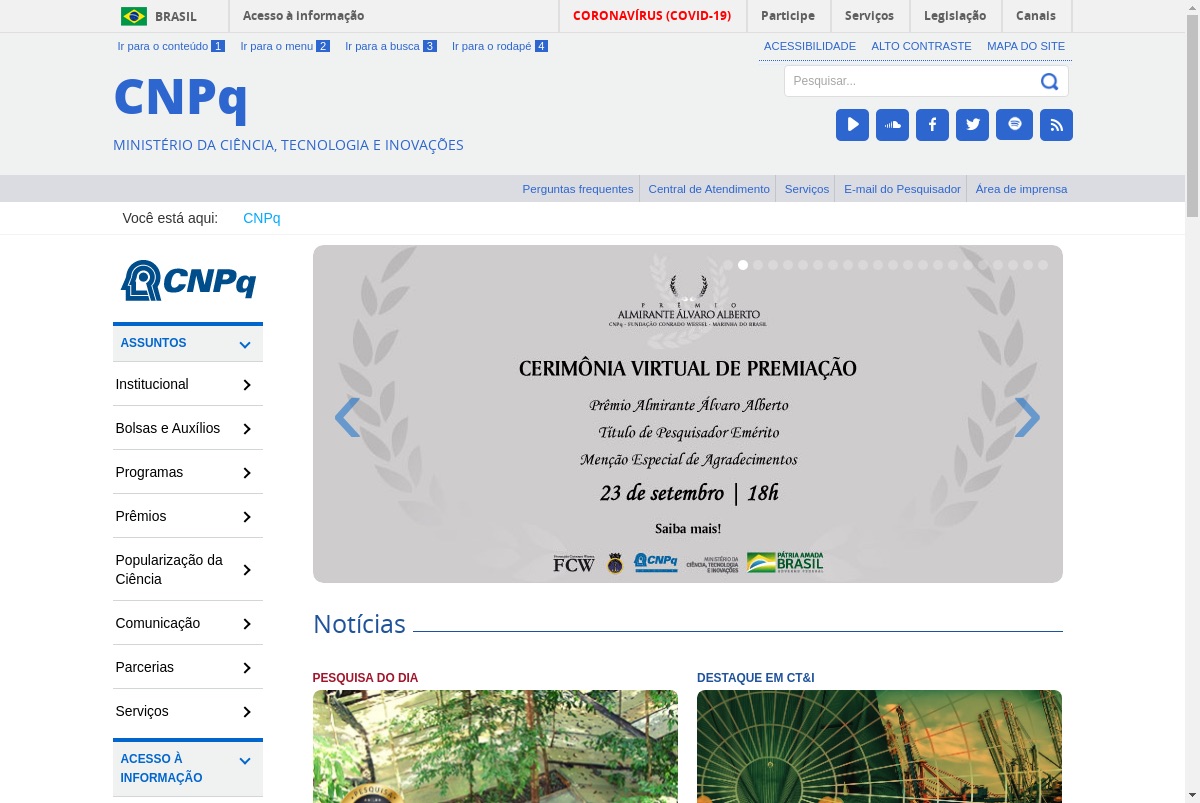Open MAPA DO SITE link
This screenshot has height=803, width=1200.
pyautogui.click(x=1026, y=46)
